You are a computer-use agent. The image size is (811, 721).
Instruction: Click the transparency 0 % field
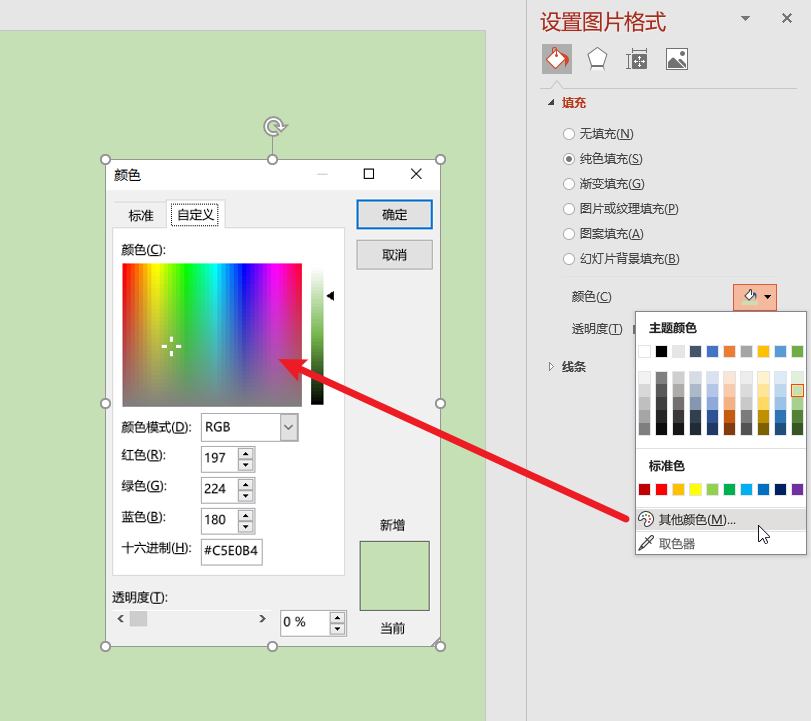[305, 623]
